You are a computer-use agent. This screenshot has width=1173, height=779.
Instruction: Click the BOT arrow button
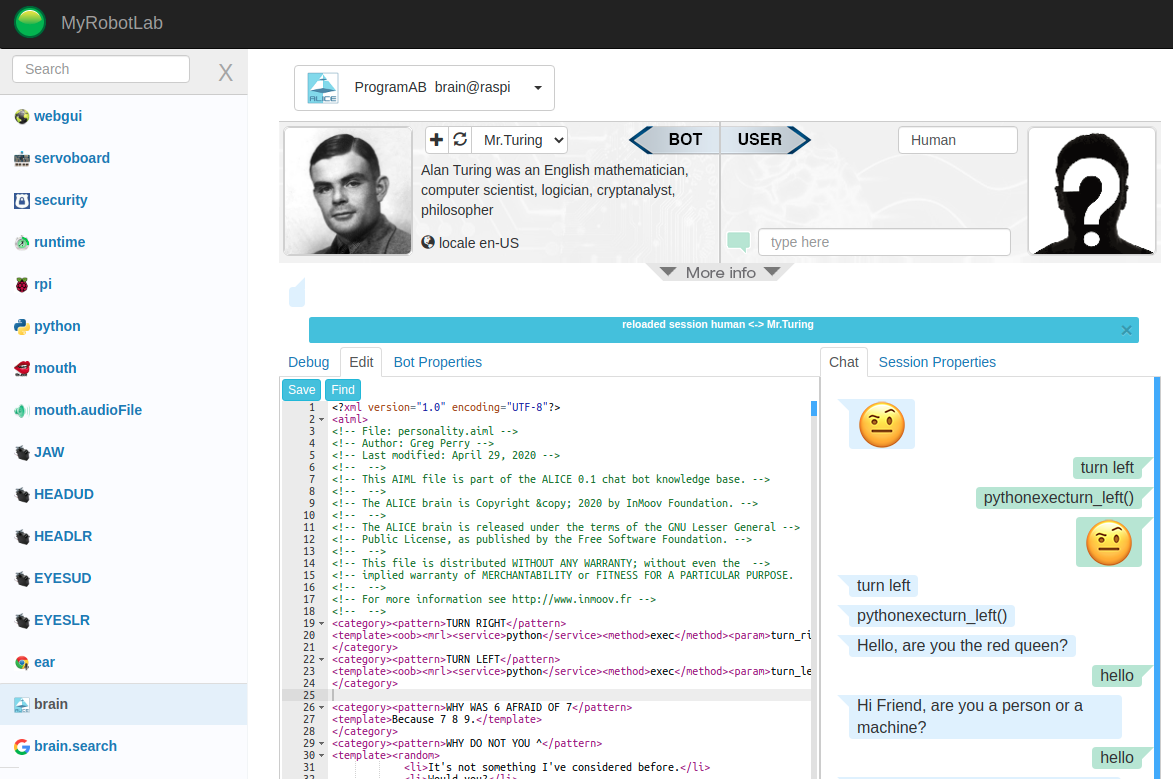click(x=675, y=140)
